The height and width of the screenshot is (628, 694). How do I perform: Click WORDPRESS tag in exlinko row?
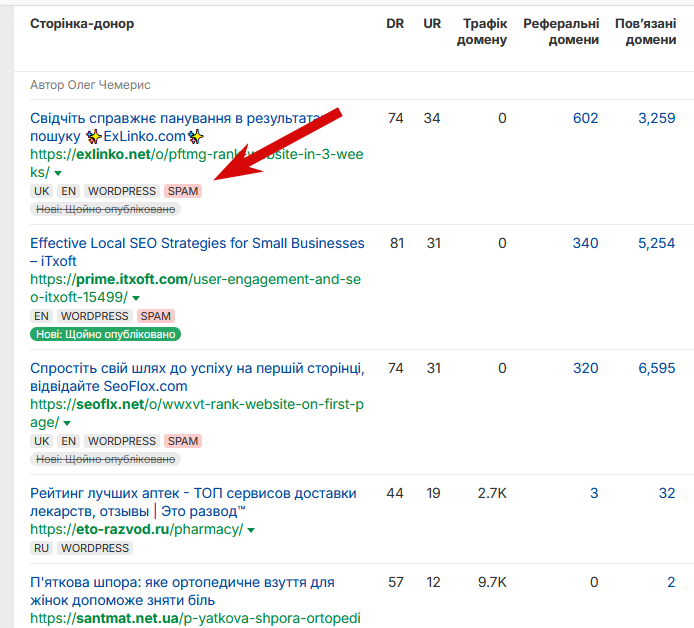click(x=122, y=191)
